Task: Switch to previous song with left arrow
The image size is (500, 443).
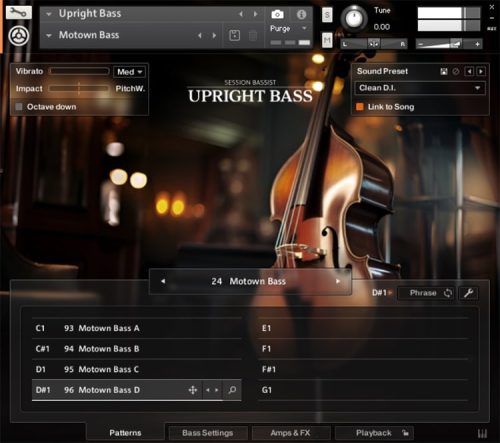Action: [x=163, y=281]
